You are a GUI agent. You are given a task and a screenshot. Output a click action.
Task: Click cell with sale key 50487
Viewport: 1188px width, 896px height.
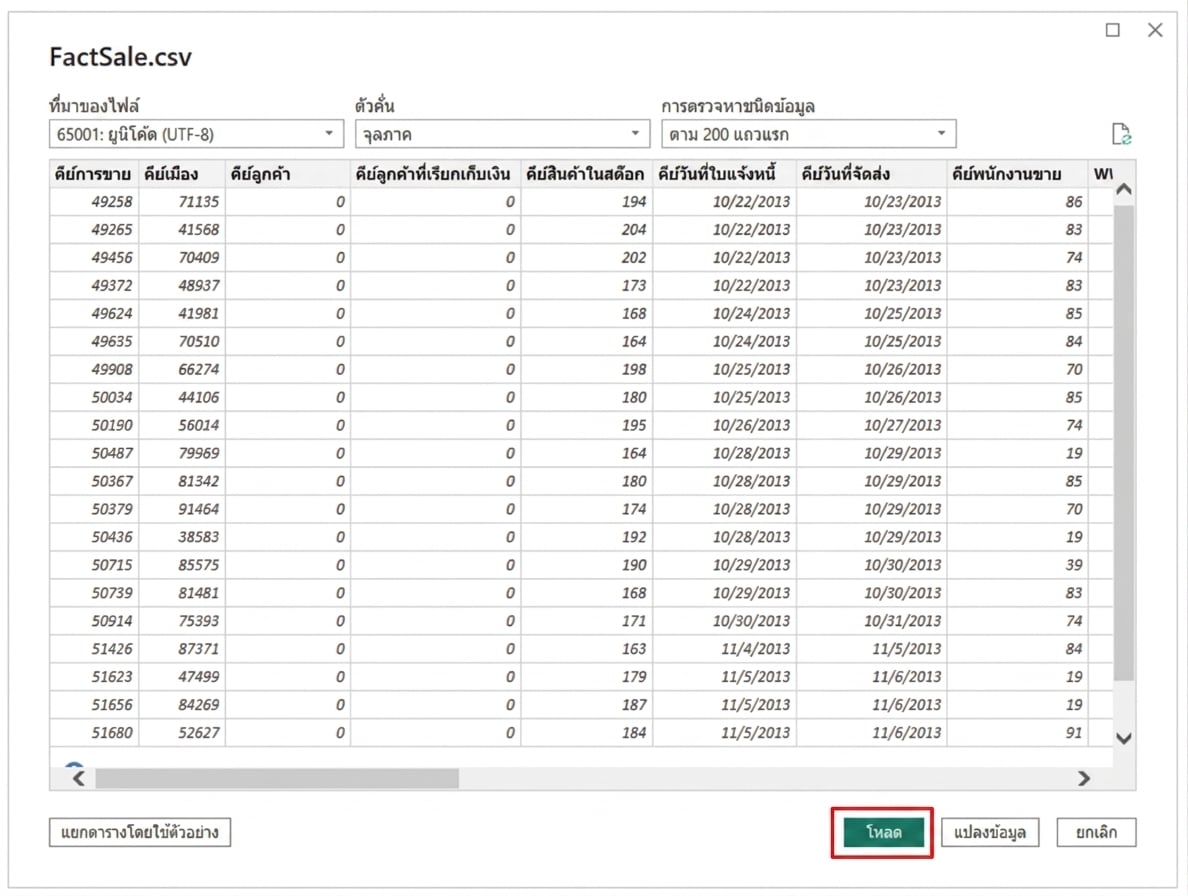point(94,453)
